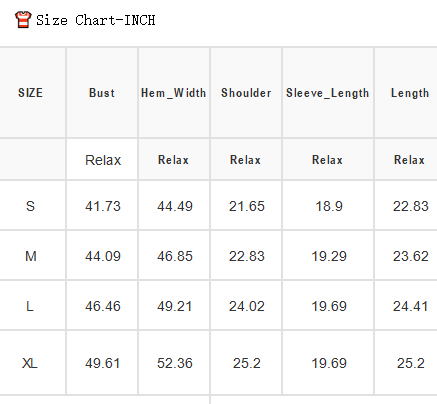Click the Size Chart-INCH heading

pyautogui.click(x=96, y=20)
